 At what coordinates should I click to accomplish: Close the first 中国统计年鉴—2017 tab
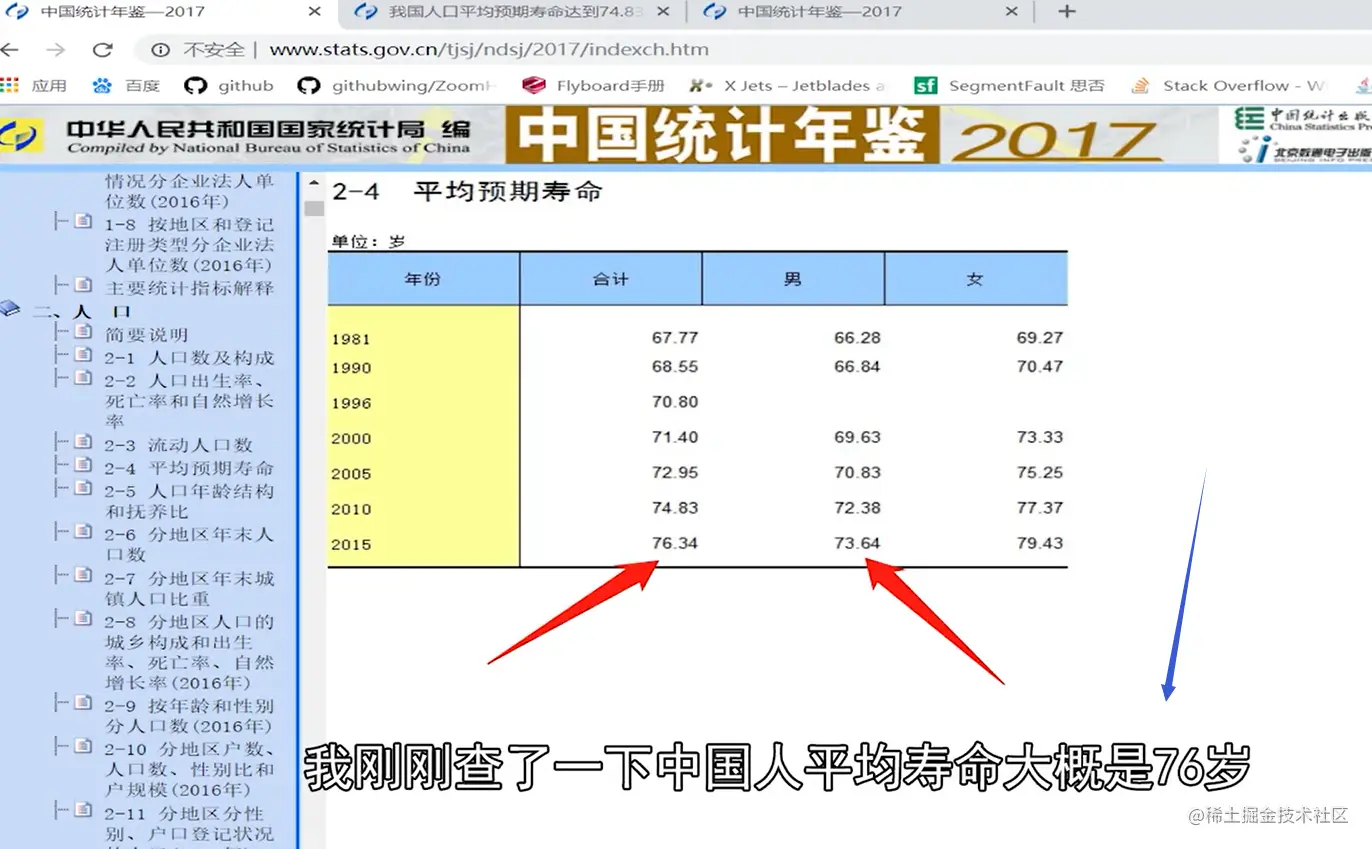314,12
